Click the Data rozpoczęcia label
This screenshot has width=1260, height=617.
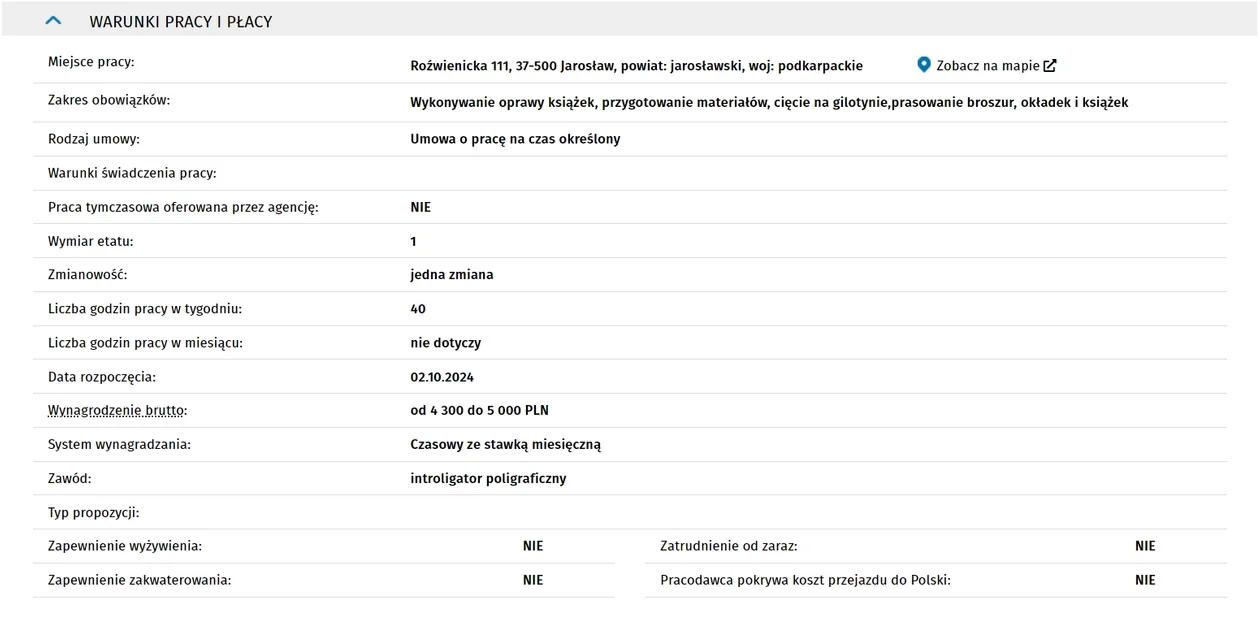click(102, 377)
